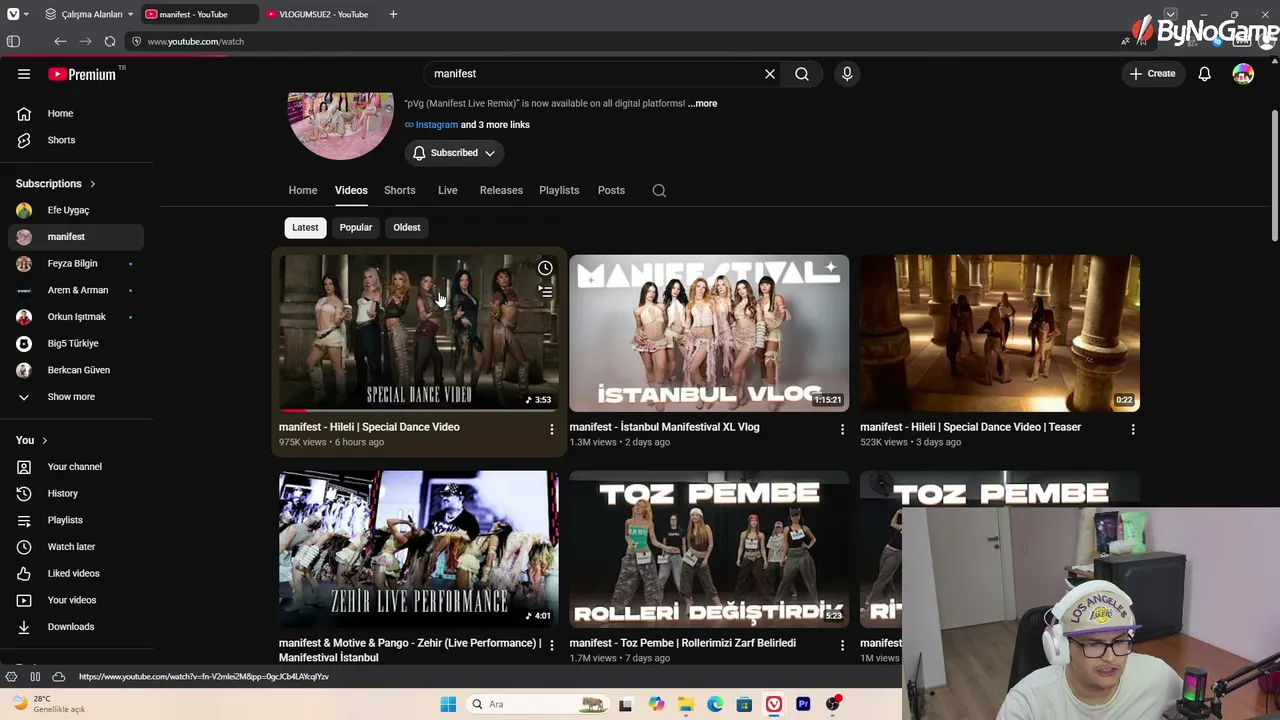Play Hileli Special Dance Video thumbnail
The image size is (1280, 720).
pos(419,333)
